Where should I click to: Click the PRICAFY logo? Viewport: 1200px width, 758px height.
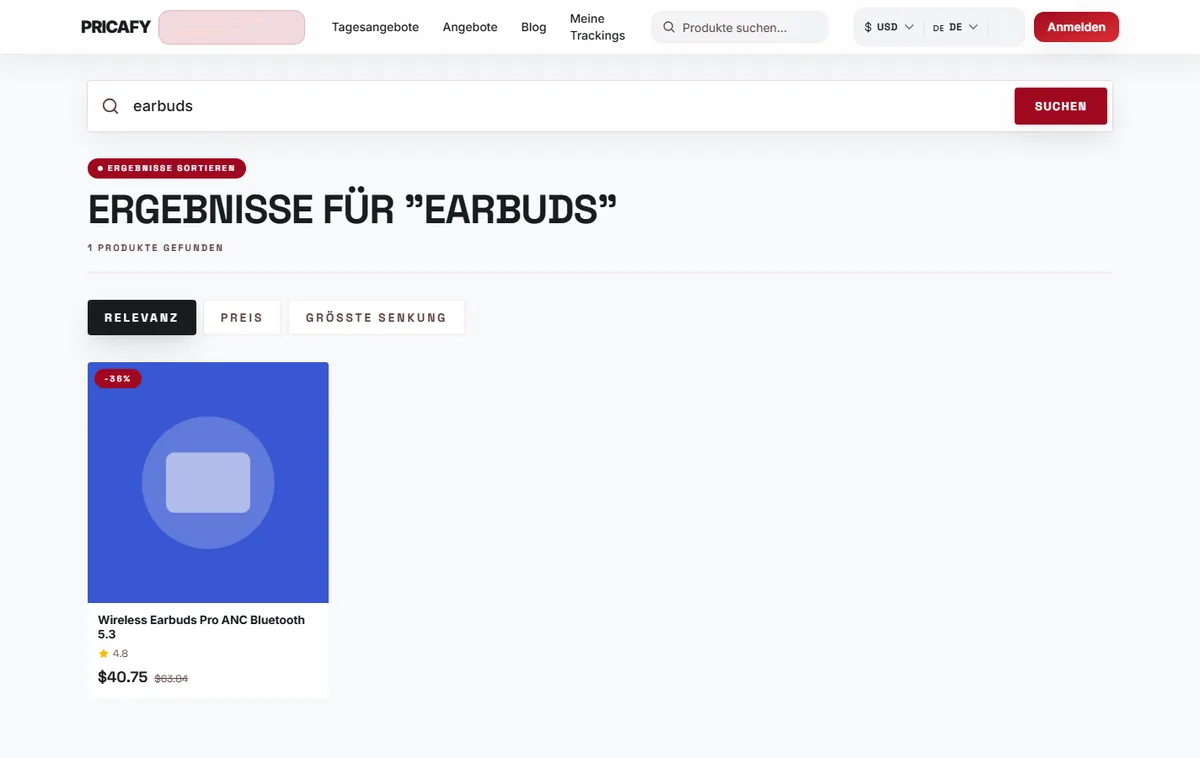[x=115, y=27]
